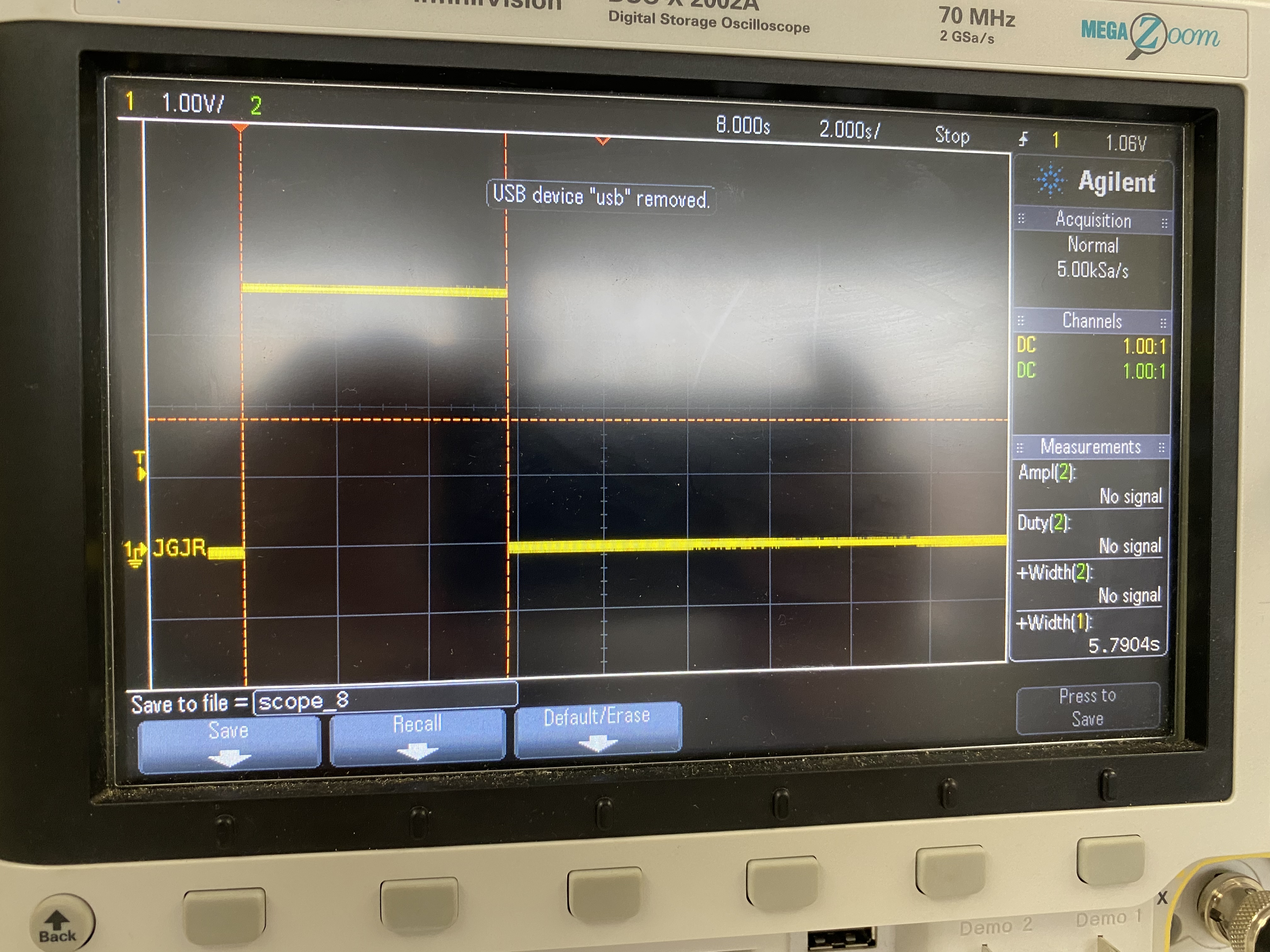Click the JGJR channel label
Screen dimensions: 1270x952
coord(179,547)
